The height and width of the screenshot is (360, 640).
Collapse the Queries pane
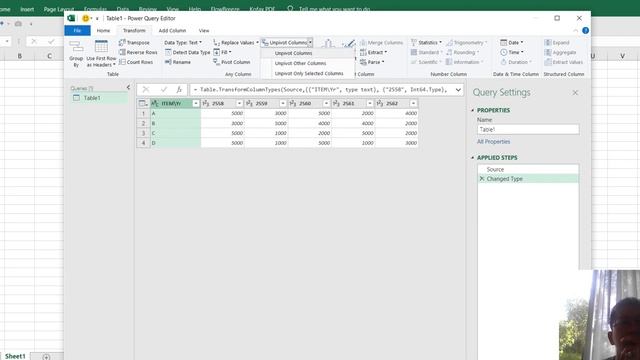128,87
